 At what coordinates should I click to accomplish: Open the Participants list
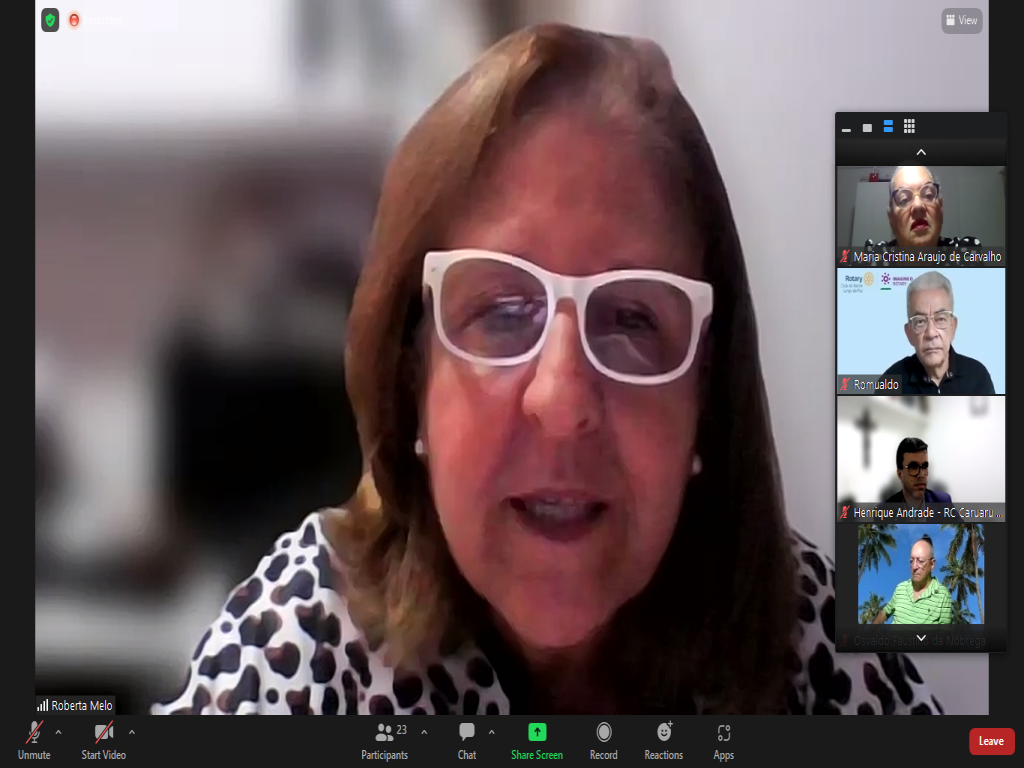click(385, 740)
